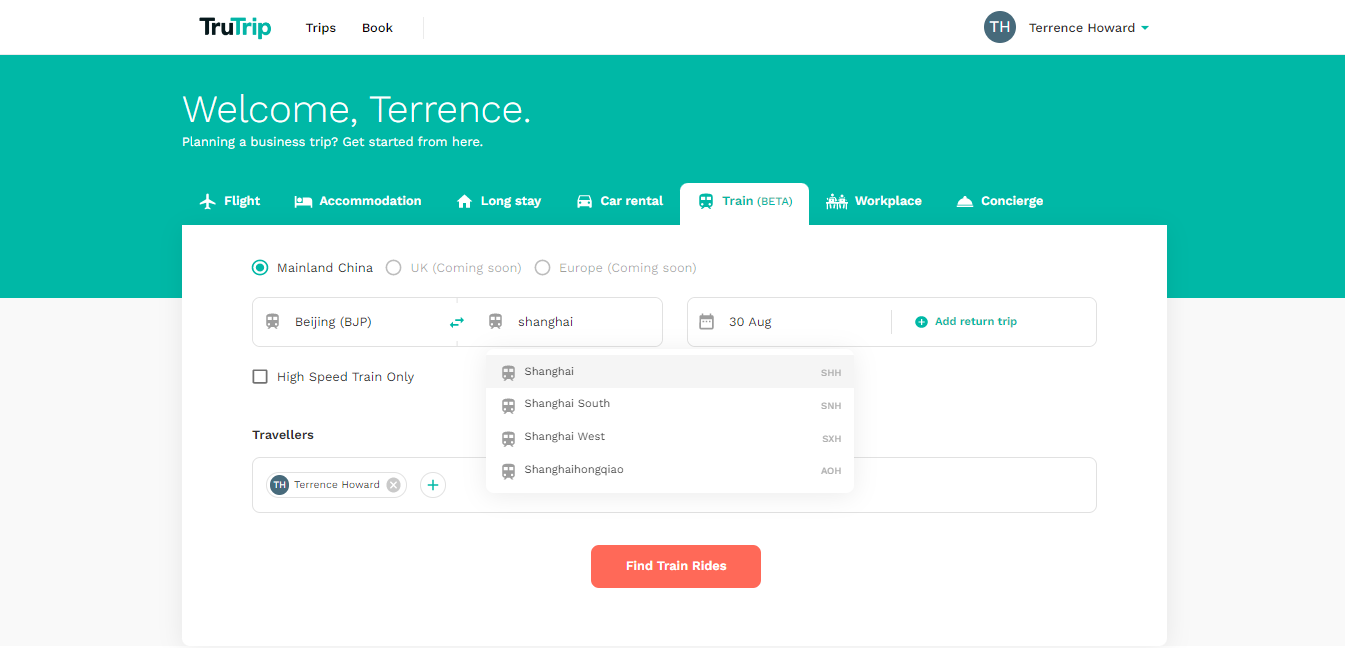Click the bell icon on Concierge tab
Screen dimensions: 1345x648
tap(965, 201)
